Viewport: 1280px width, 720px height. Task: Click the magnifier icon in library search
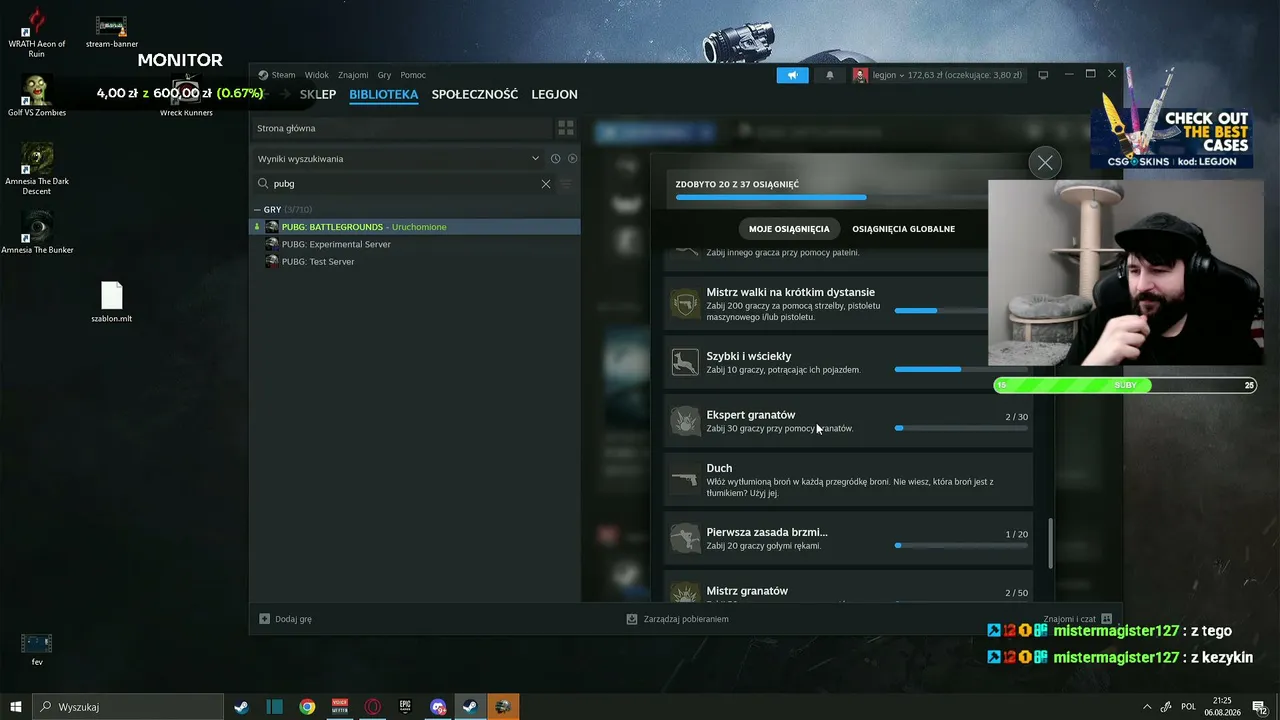pos(264,184)
